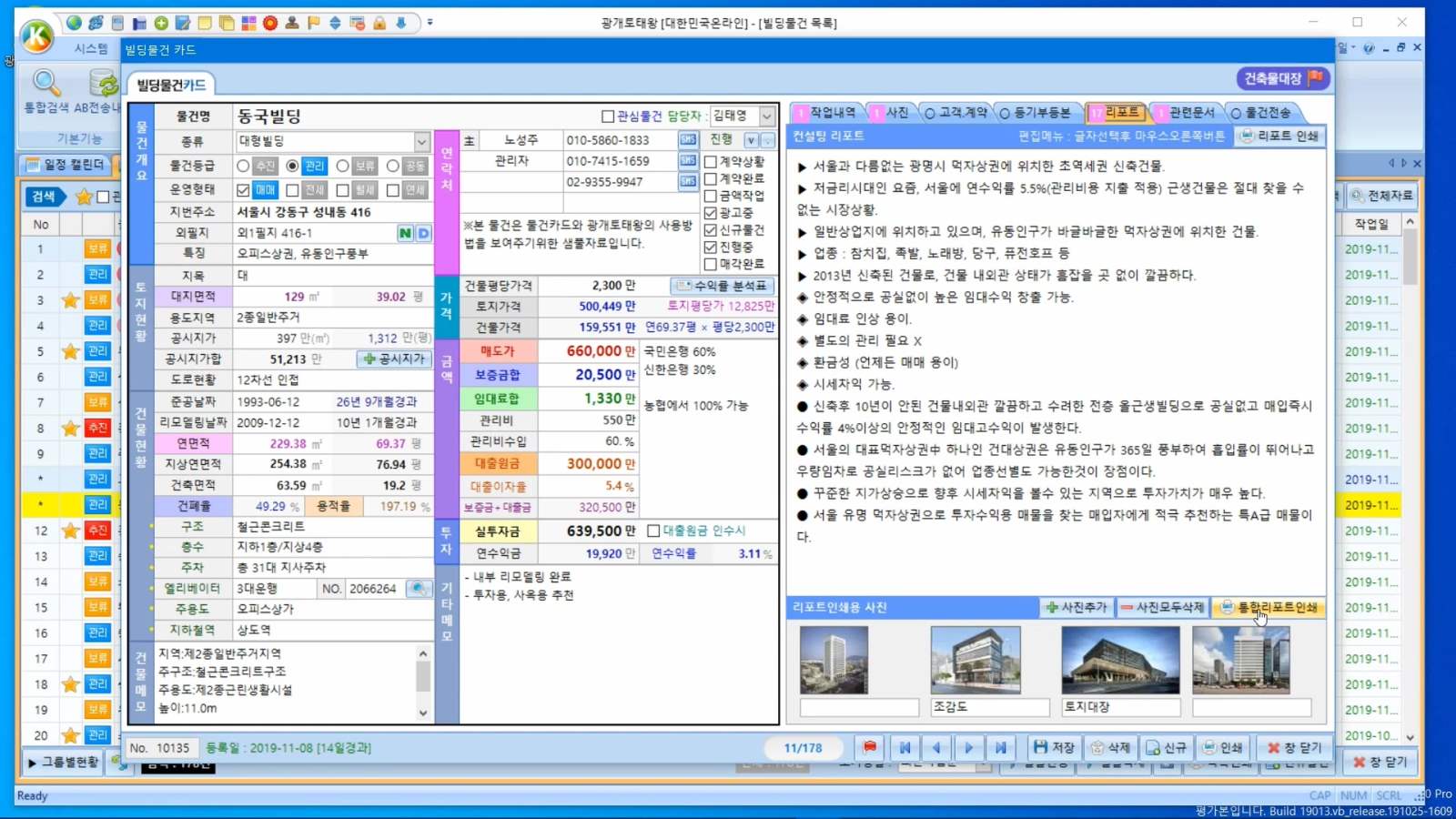Click the globe icon in quick toolbar
1456x819 pixels.
[x=74, y=23]
